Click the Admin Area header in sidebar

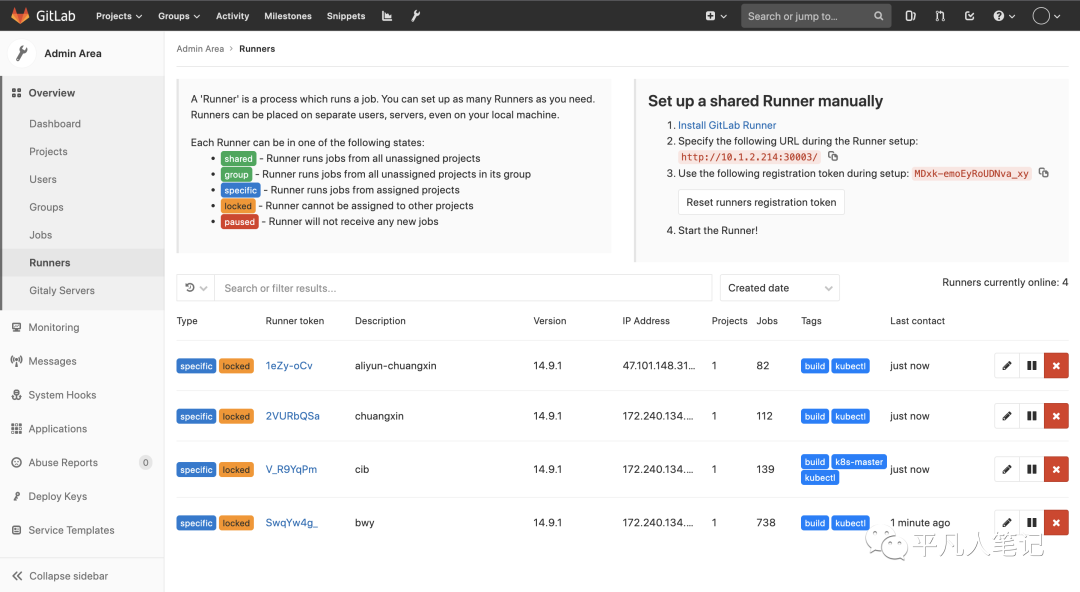pos(73,53)
